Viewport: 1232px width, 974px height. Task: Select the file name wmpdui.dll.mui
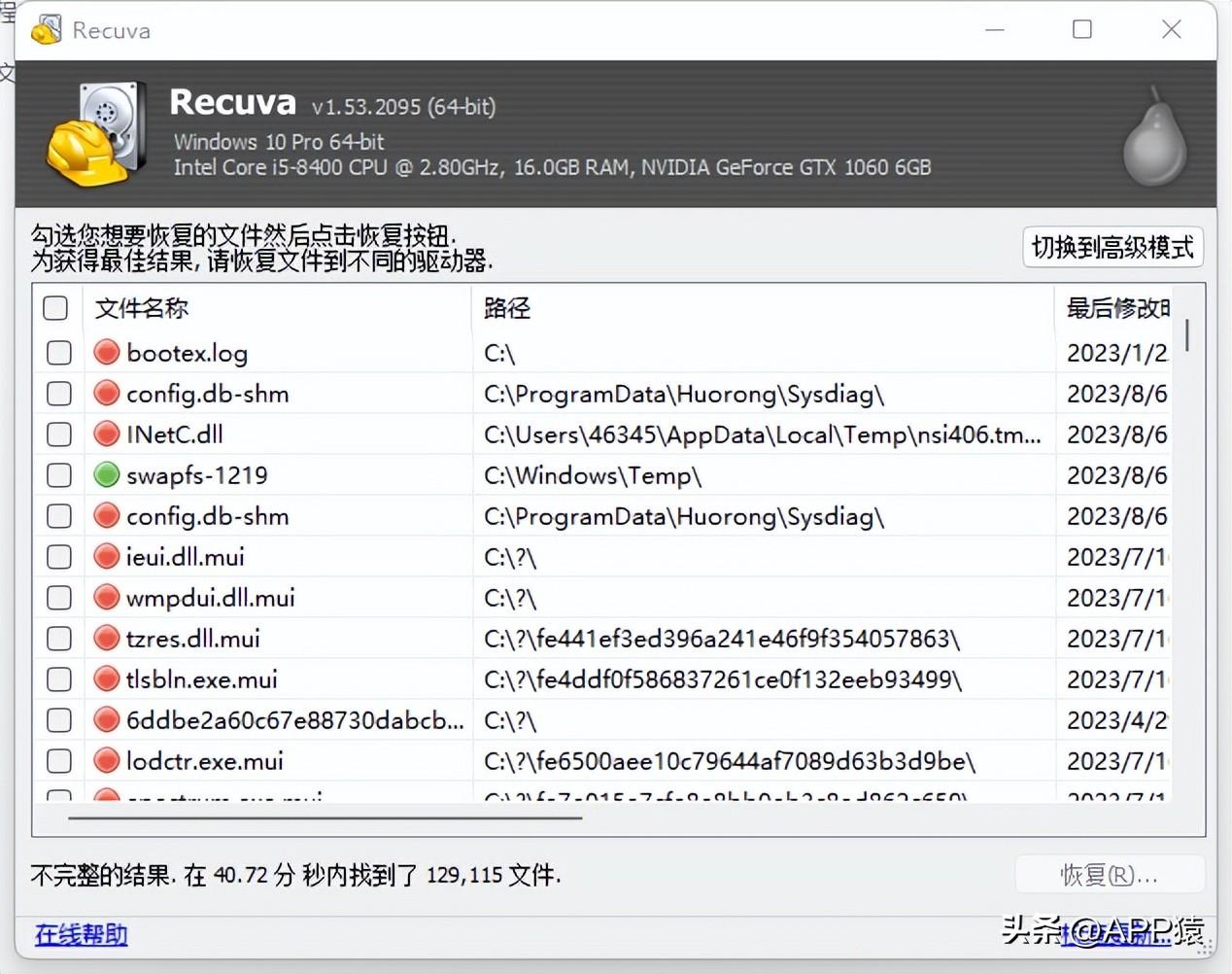click(x=211, y=598)
